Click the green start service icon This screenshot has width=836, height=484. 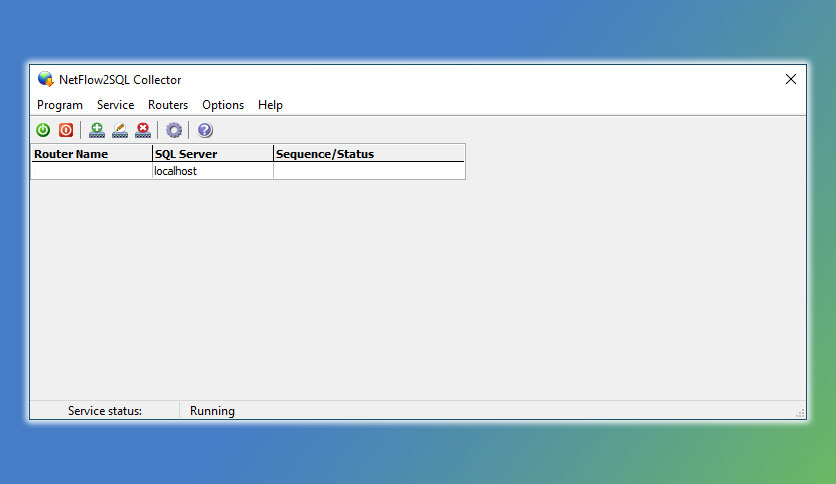pyautogui.click(x=43, y=130)
